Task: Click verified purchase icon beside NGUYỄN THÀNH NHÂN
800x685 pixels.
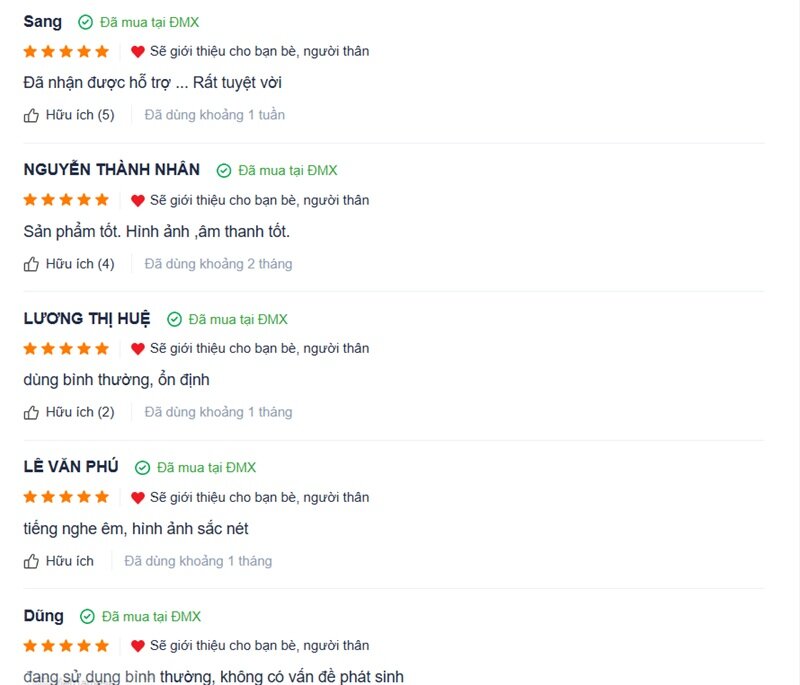Action: coord(224,170)
